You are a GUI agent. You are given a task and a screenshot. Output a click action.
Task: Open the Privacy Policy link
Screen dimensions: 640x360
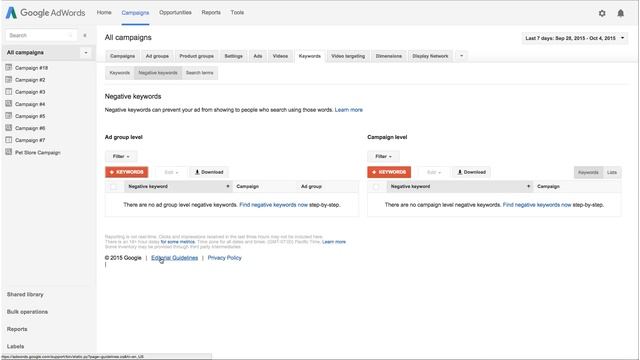coord(224,258)
